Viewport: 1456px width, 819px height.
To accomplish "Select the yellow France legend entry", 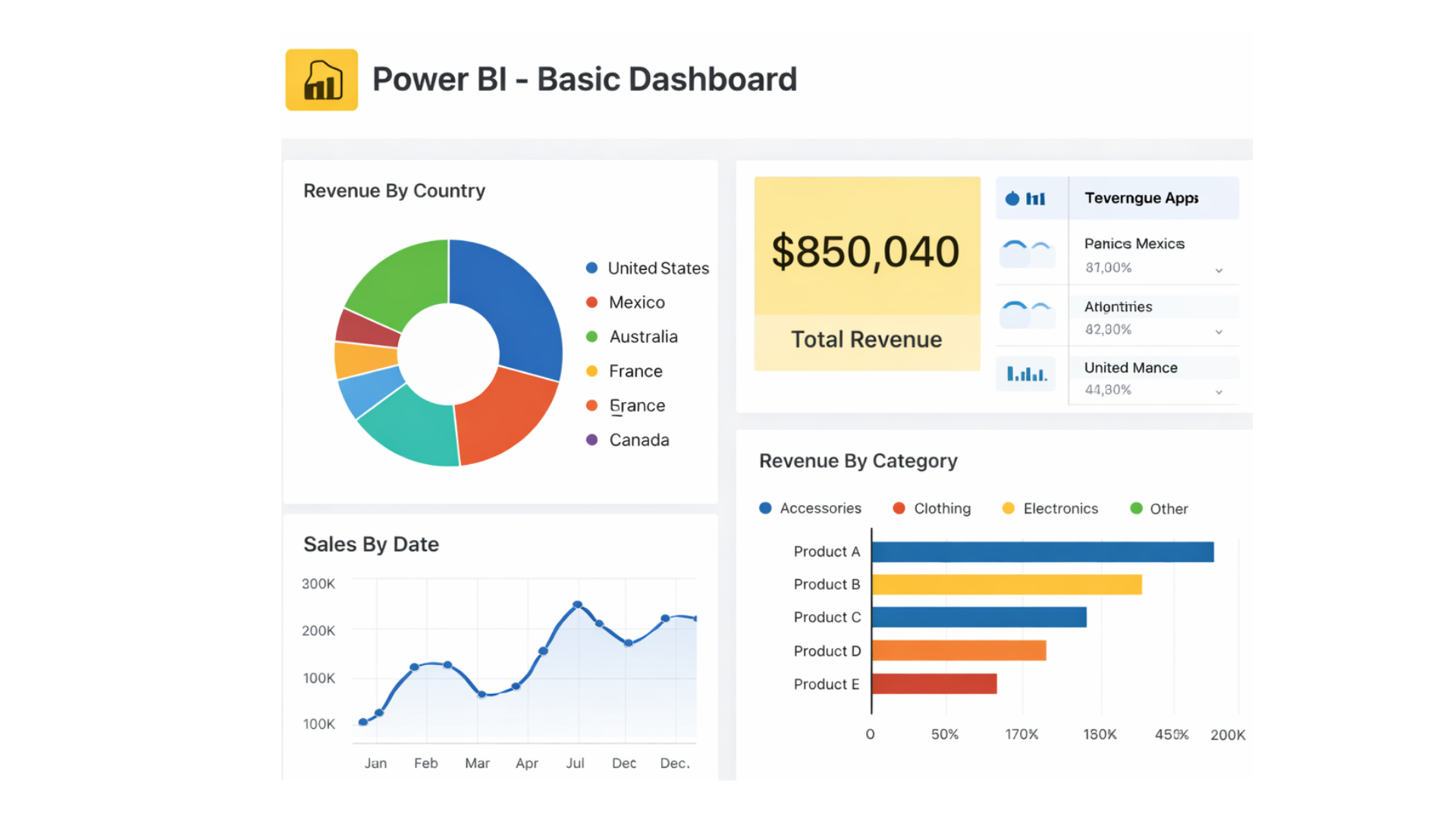I will (624, 371).
